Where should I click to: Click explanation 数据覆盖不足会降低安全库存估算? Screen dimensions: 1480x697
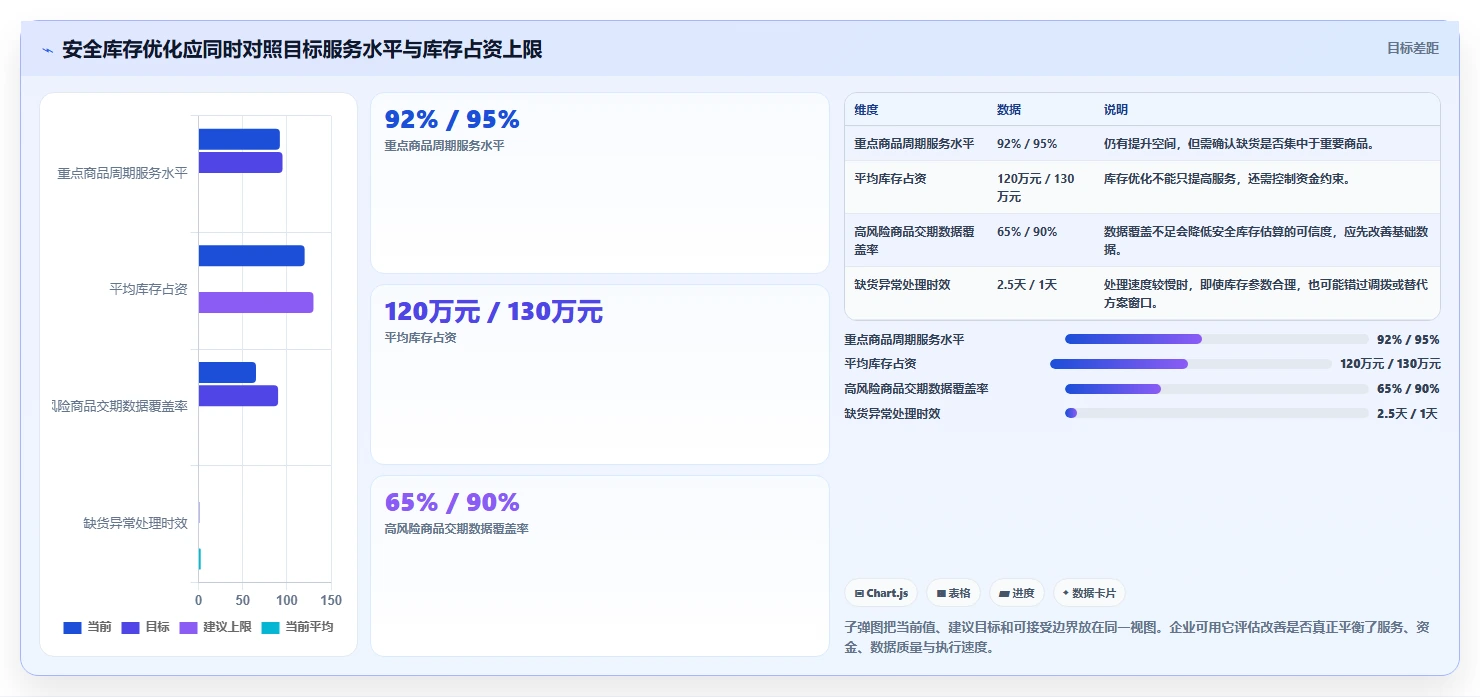[1266, 240]
